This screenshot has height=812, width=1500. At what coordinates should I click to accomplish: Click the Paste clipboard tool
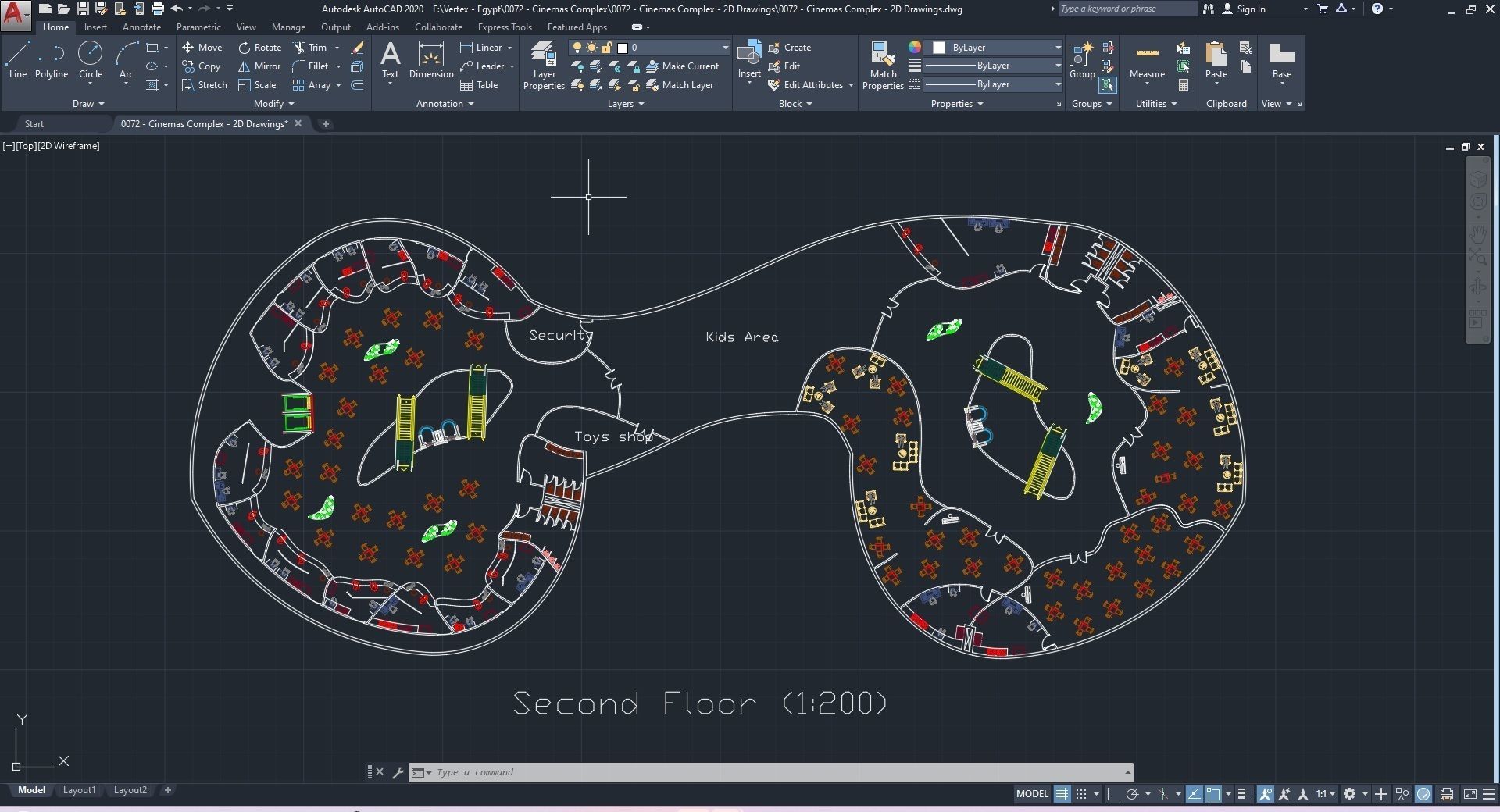1216,60
